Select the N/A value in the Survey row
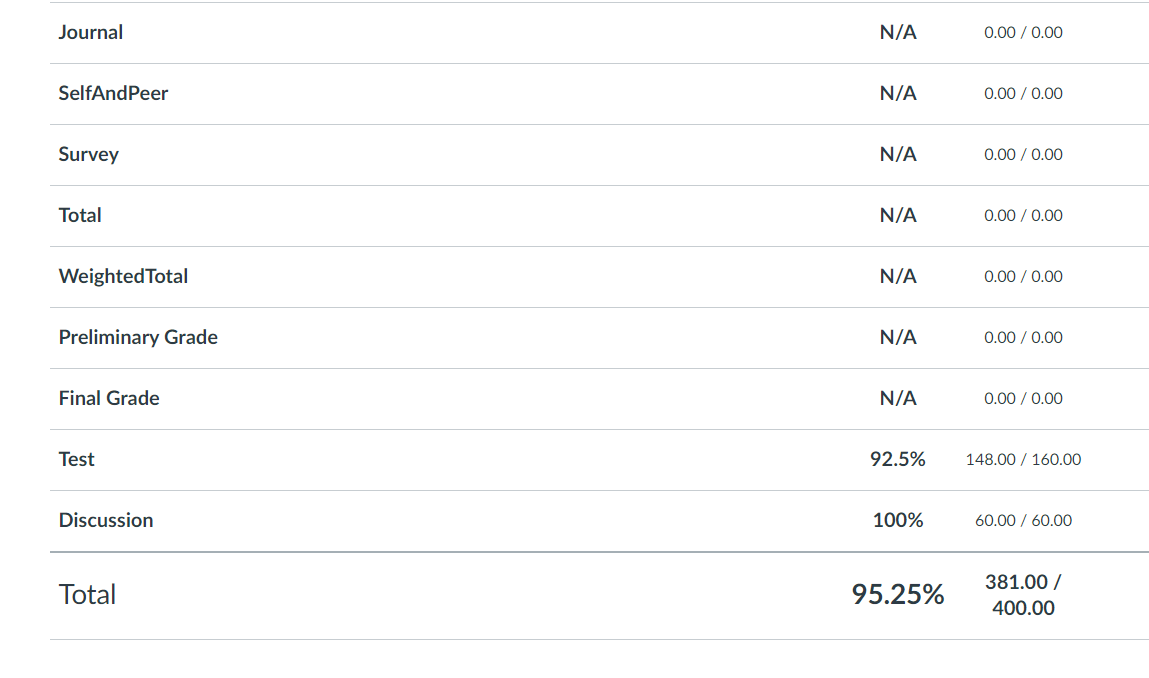The height and width of the screenshot is (678, 1149). pyautogui.click(x=897, y=155)
